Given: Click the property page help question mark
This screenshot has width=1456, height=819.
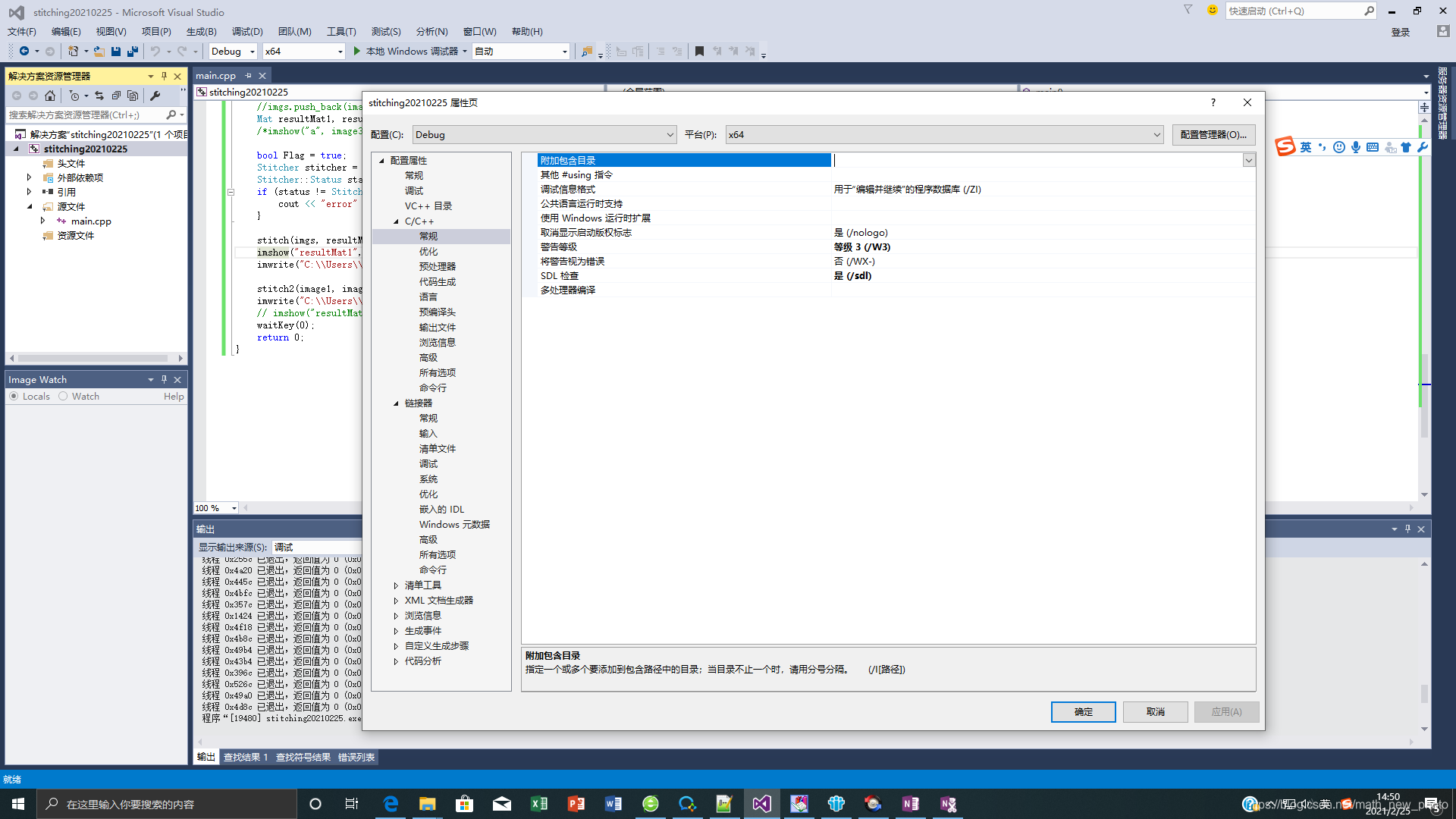Looking at the screenshot, I should [x=1213, y=102].
